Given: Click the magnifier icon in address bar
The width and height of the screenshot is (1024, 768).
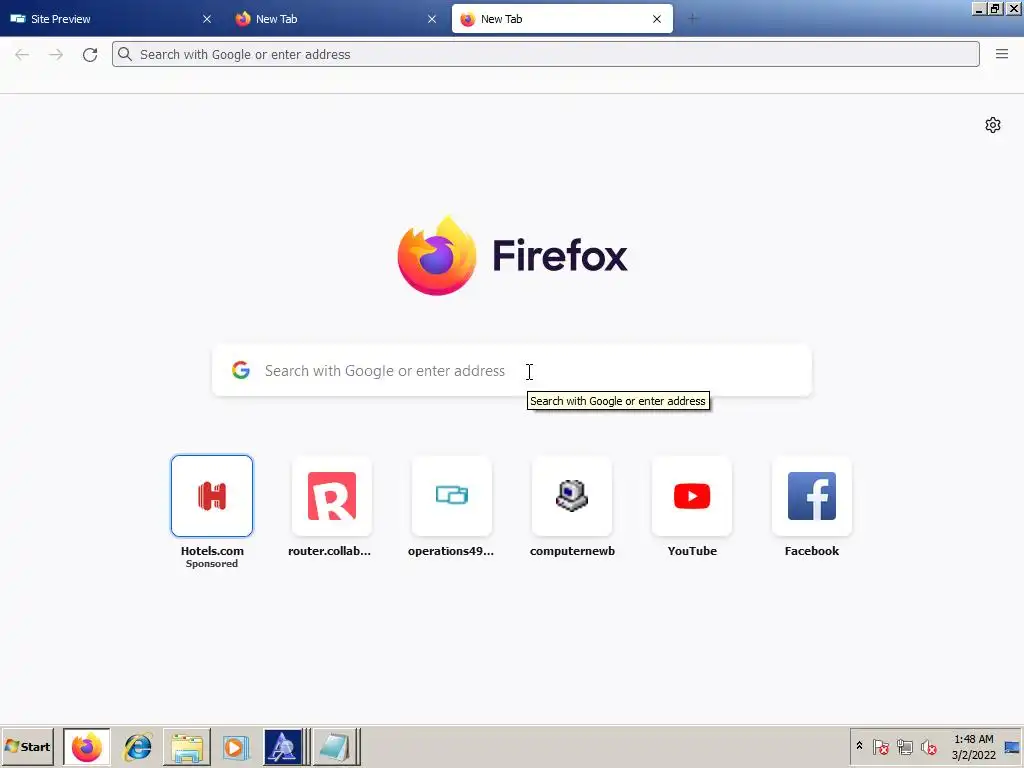Looking at the screenshot, I should coord(125,54).
